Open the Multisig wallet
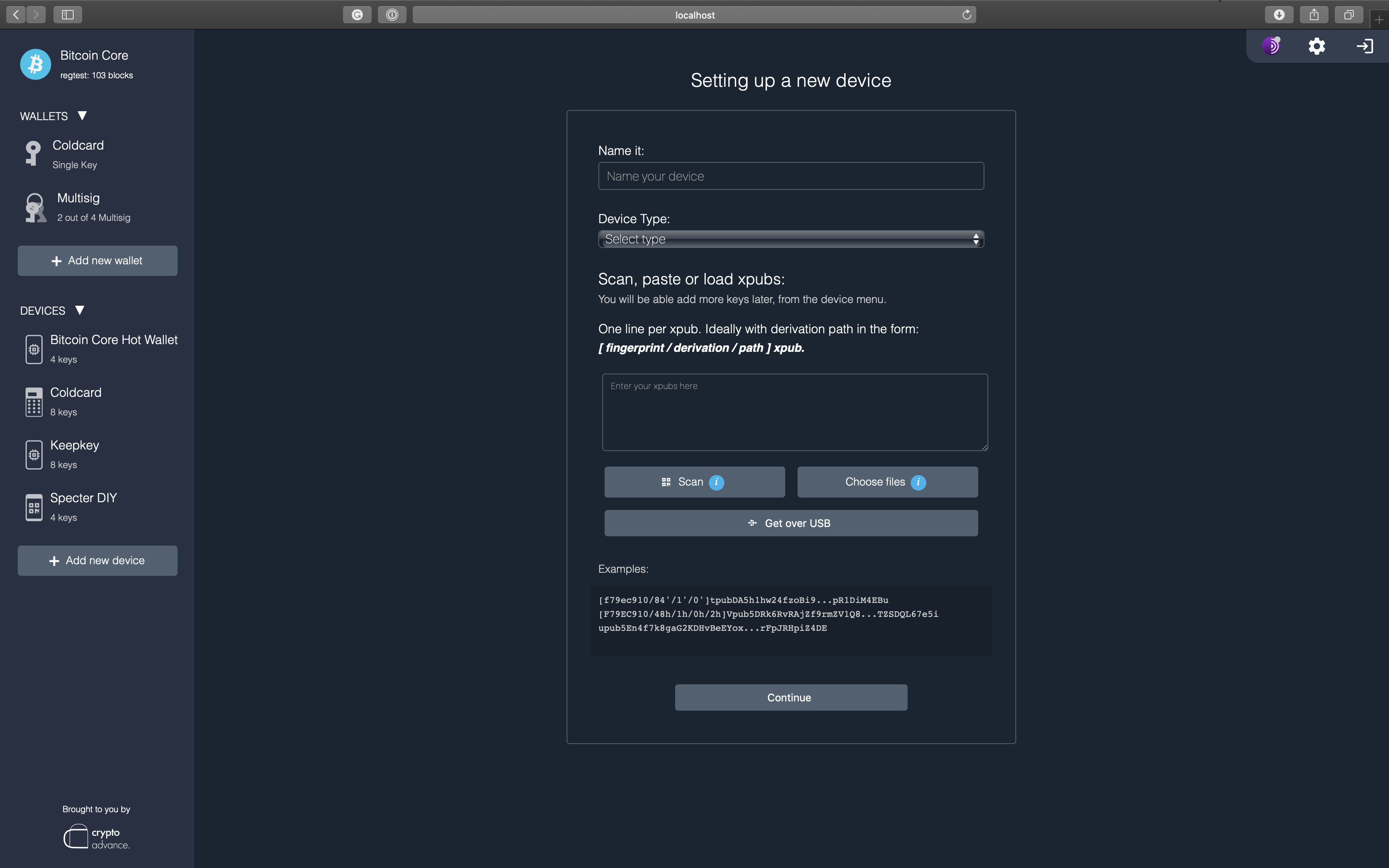The image size is (1389, 868). coord(79,207)
